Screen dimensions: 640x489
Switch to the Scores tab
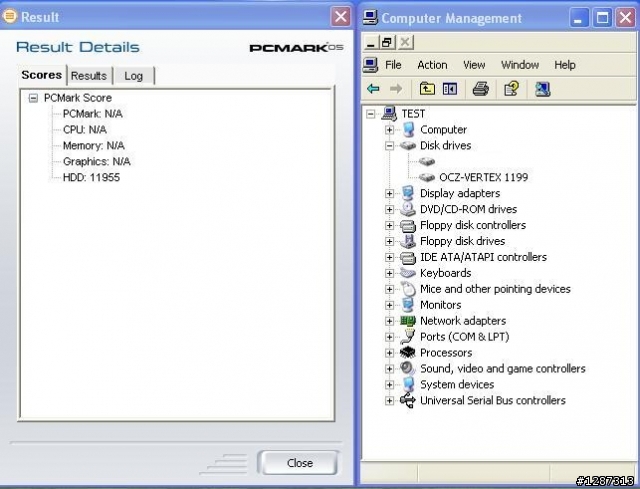42,75
